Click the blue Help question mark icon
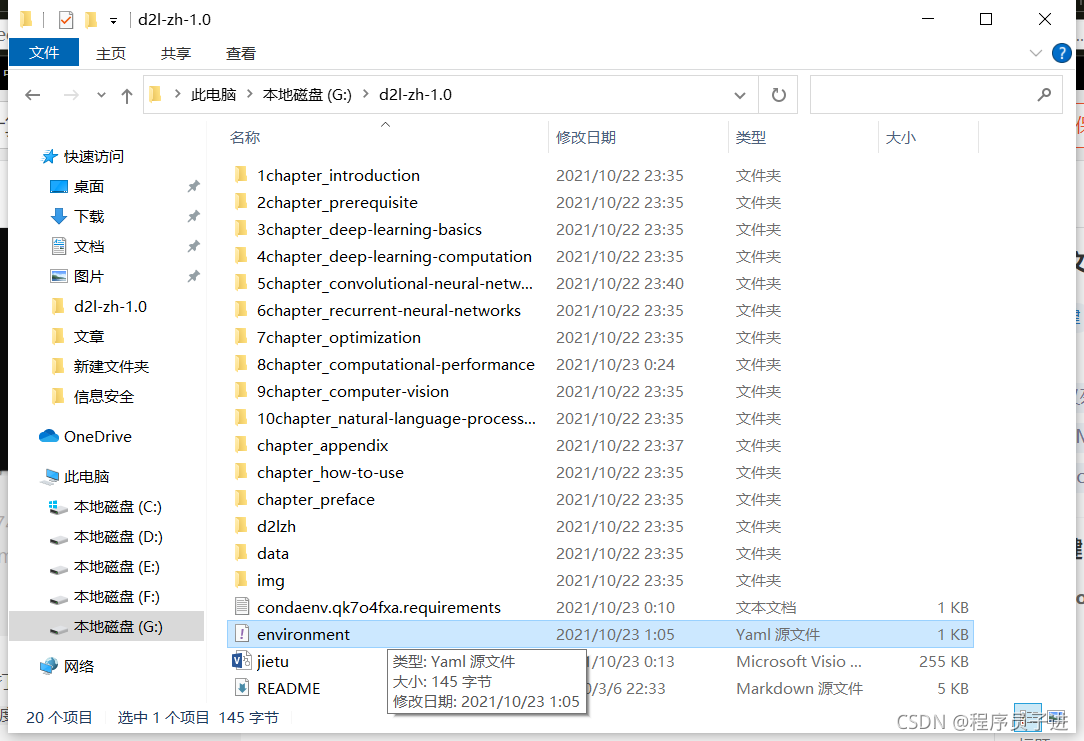Image resolution: width=1084 pixels, height=741 pixels. pyautogui.click(x=1062, y=53)
